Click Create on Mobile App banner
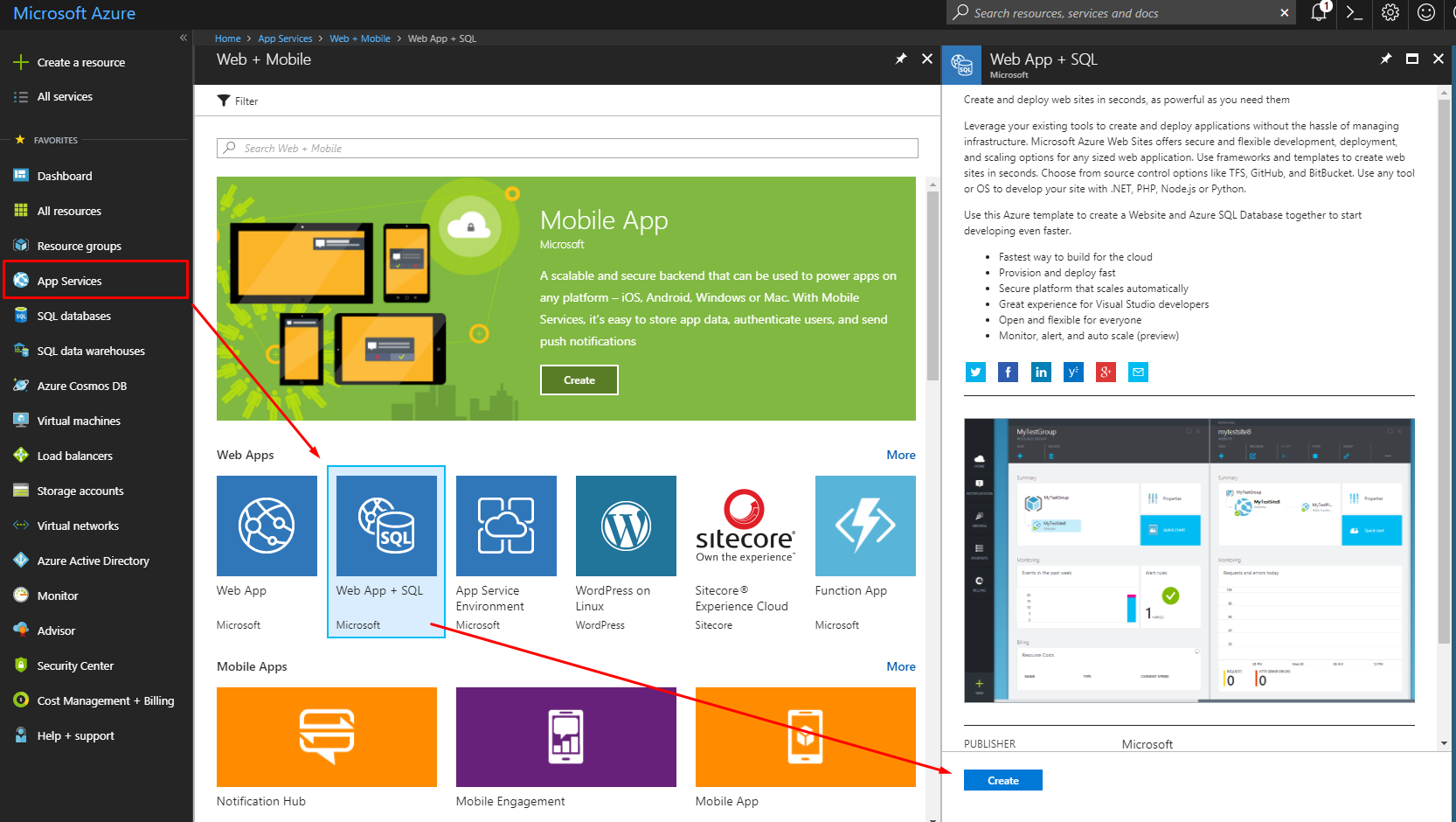This screenshot has height=822, width=1456. pos(579,380)
